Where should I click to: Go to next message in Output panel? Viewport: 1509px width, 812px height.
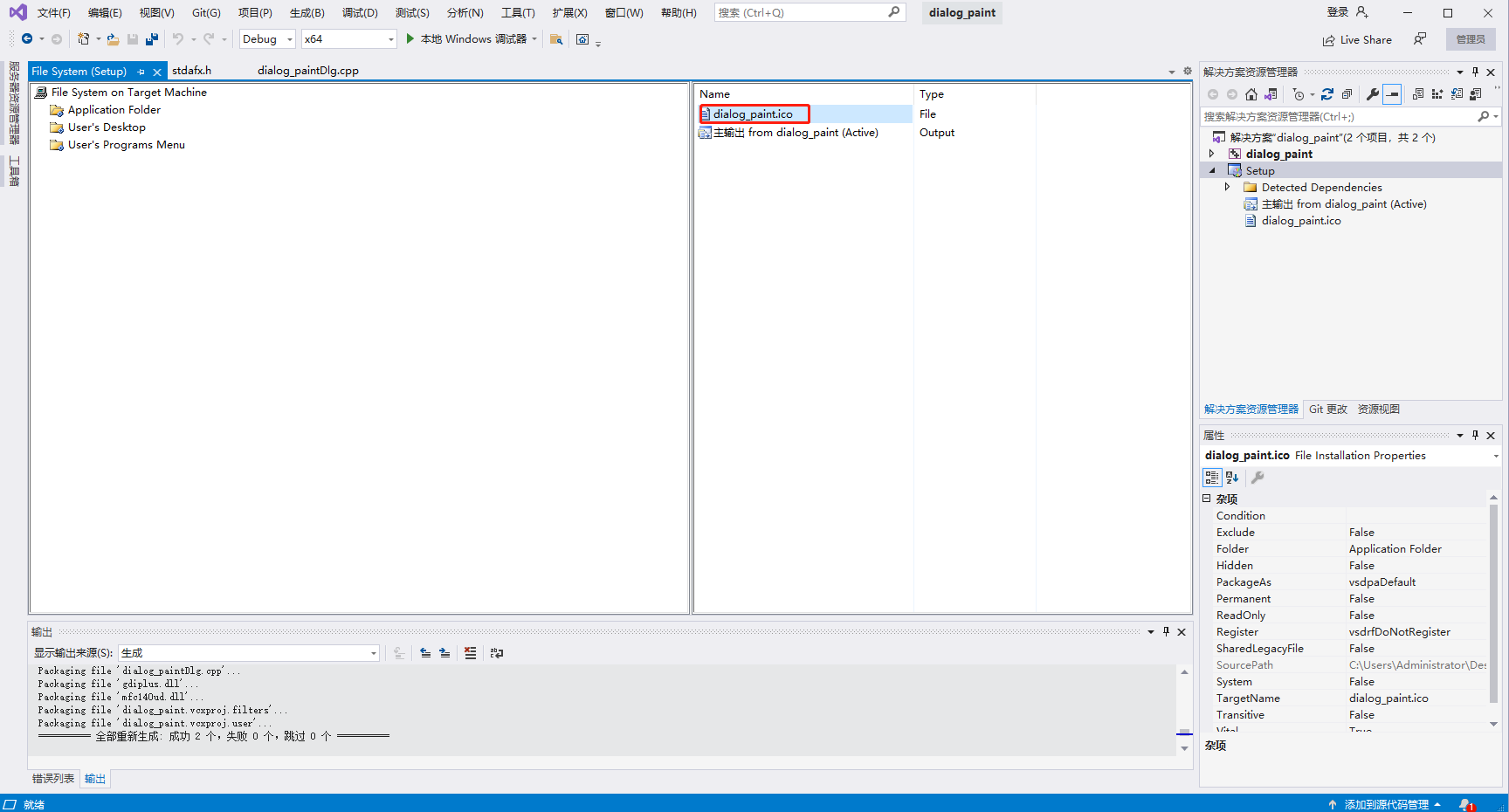click(444, 653)
